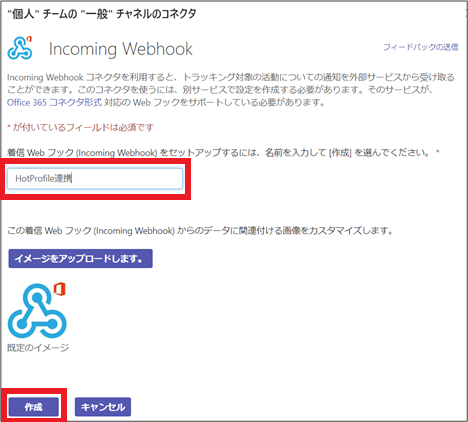The image size is (468, 422).
Task: Click the キャンセル button
Action: pos(103,407)
